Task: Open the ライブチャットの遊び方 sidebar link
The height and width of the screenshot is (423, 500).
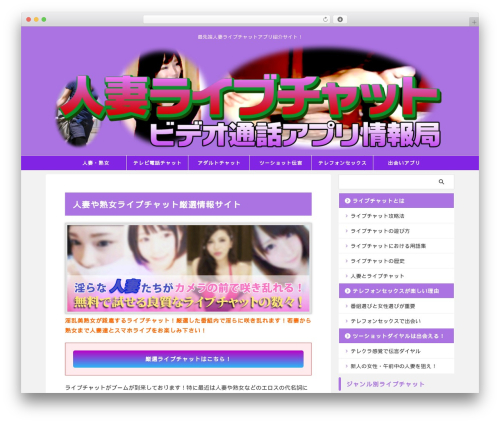Action: point(396,231)
